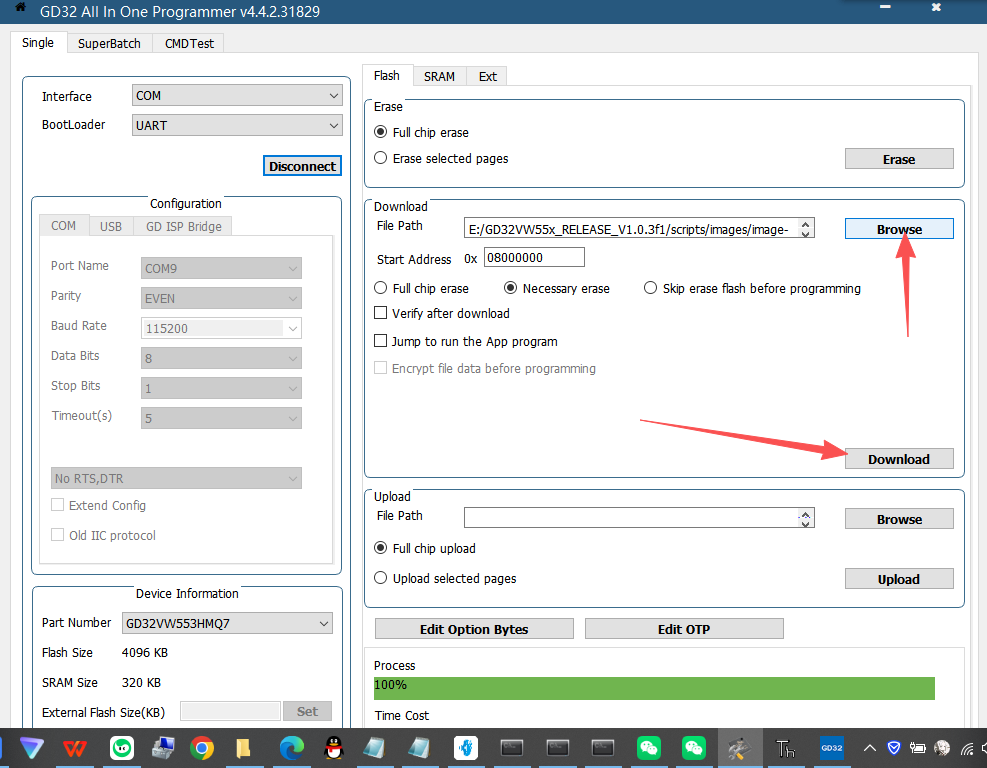Open the Data Bits dropdown
The height and width of the screenshot is (768, 987).
[221, 358]
